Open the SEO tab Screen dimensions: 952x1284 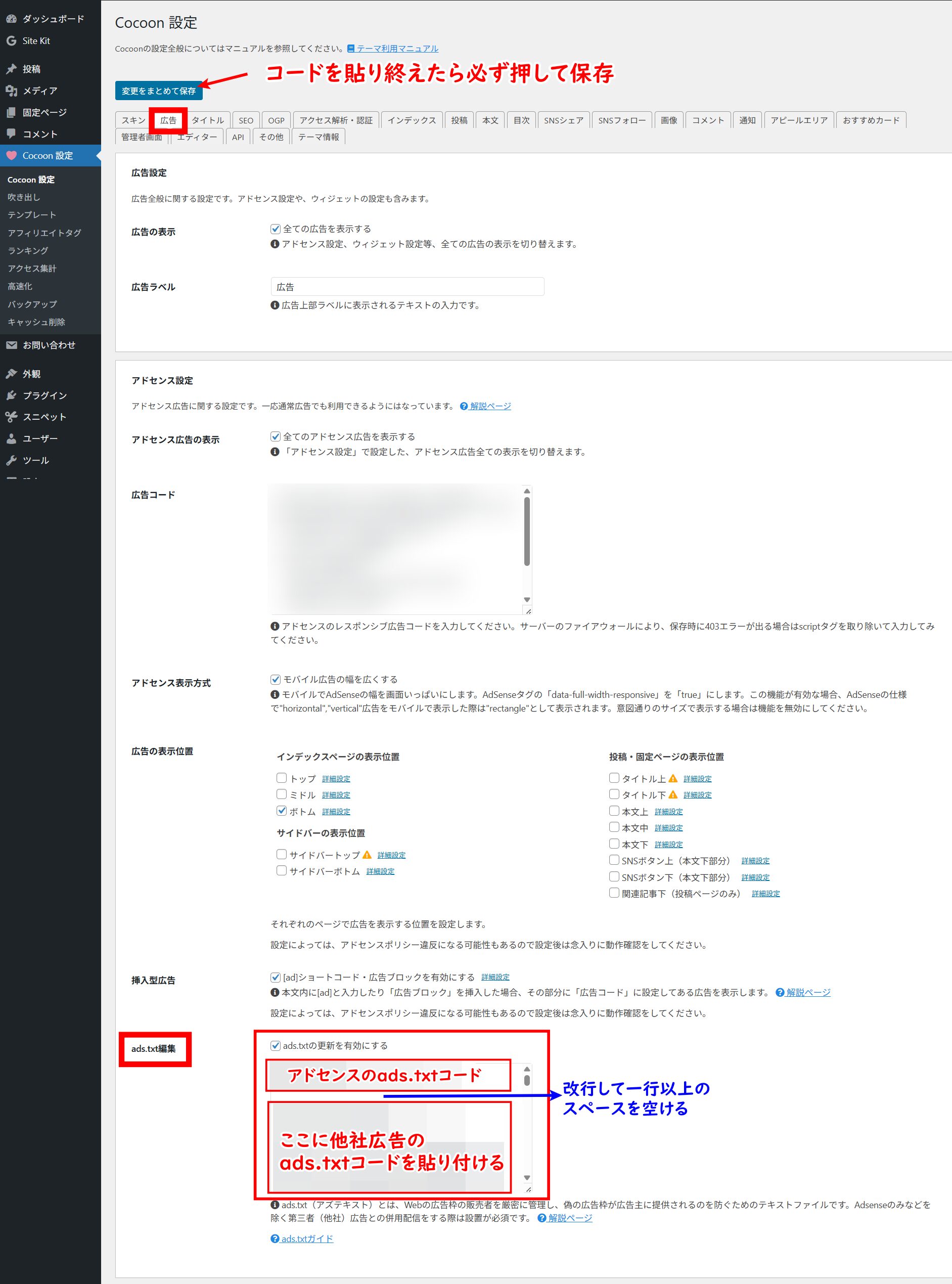pyautogui.click(x=246, y=120)
